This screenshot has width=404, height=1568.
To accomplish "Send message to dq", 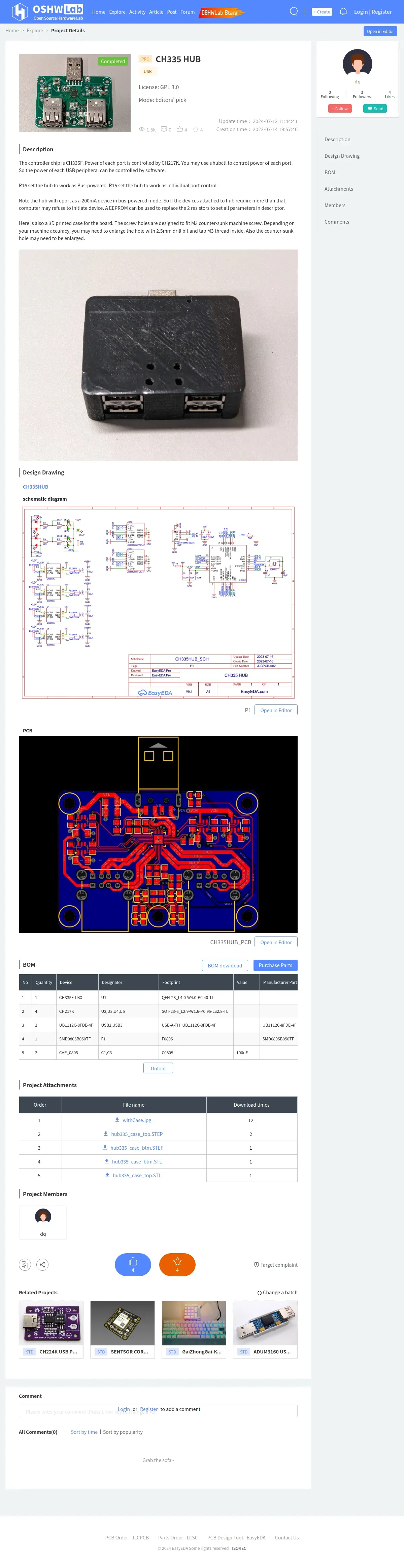I will point(375,108).
